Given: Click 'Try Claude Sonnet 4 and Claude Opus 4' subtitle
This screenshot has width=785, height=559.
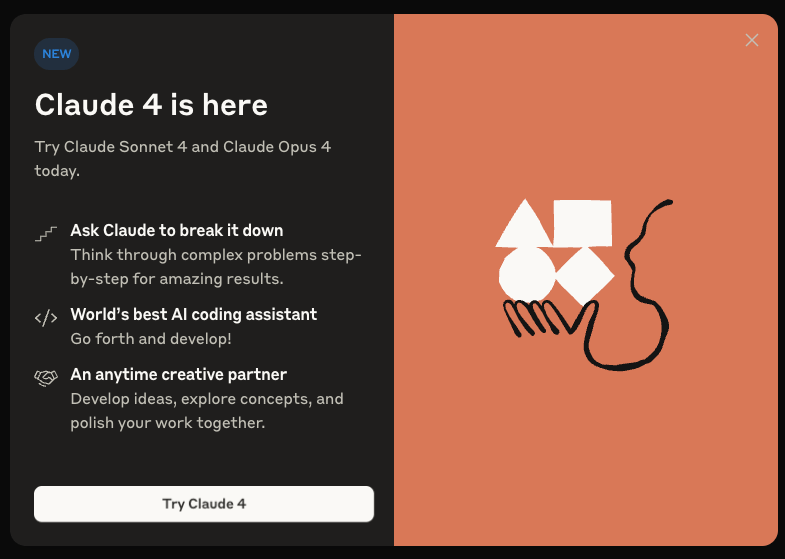Looking at the screenshot, I should (x=183, y=159).
